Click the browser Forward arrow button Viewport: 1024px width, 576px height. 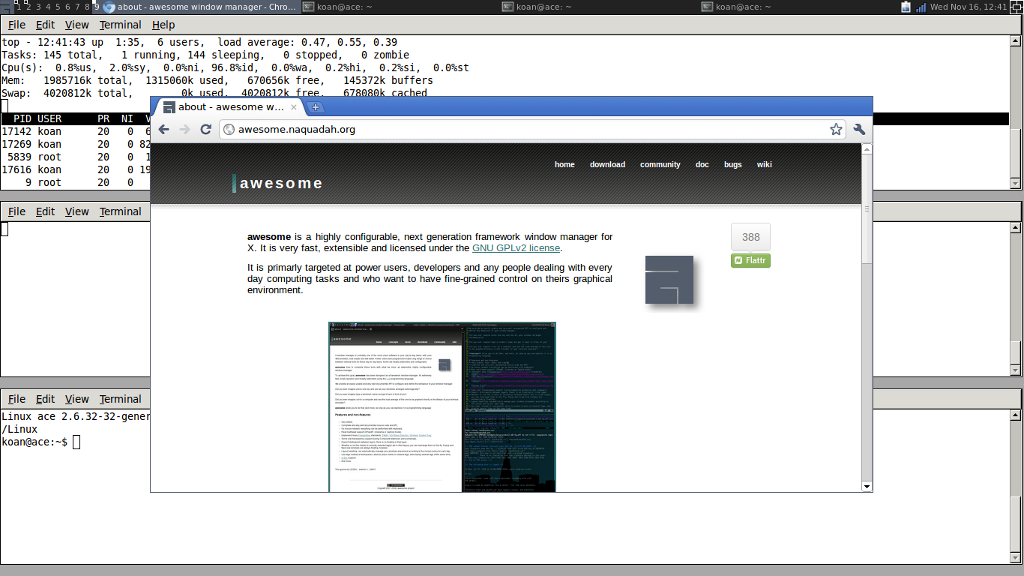pyautogui.click(x=184, y=129)
